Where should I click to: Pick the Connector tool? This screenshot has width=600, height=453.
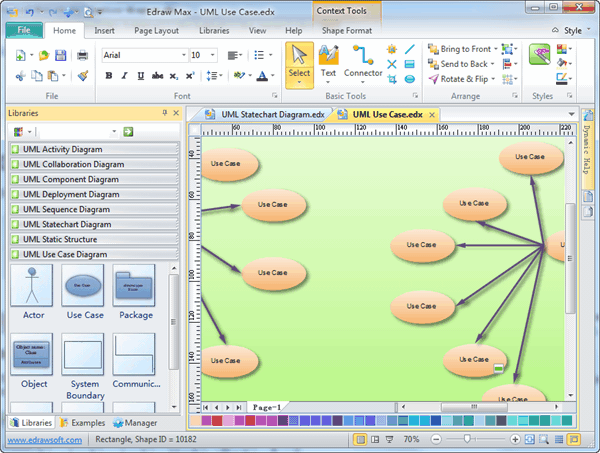coord(363,61)
